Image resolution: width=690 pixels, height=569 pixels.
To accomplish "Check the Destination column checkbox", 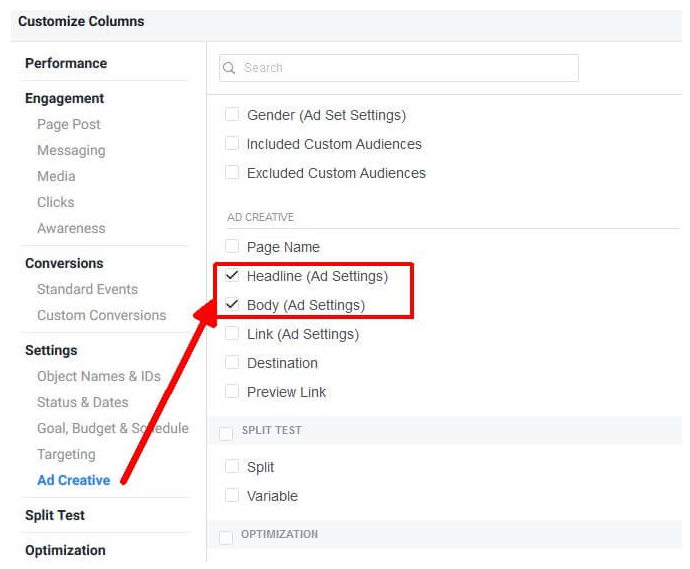I will (232, 363).
